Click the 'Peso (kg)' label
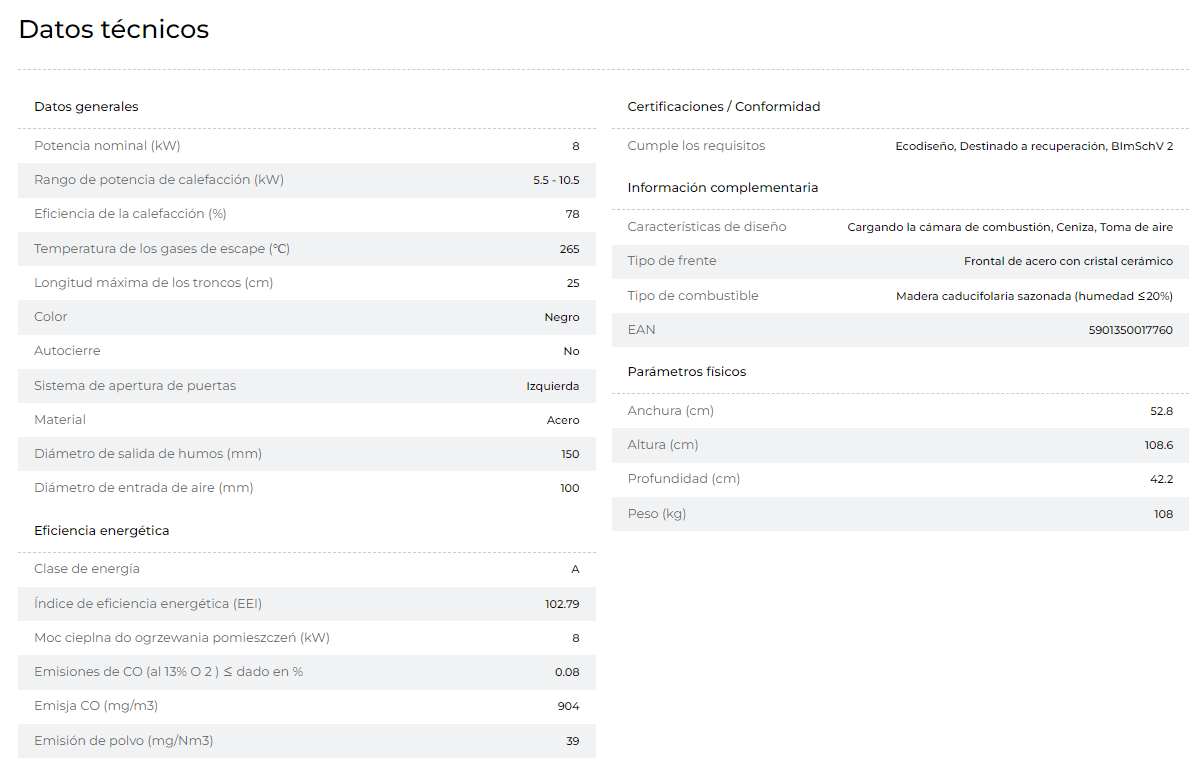The height and width of the screenshot is (777, 1202). point(657,514)
